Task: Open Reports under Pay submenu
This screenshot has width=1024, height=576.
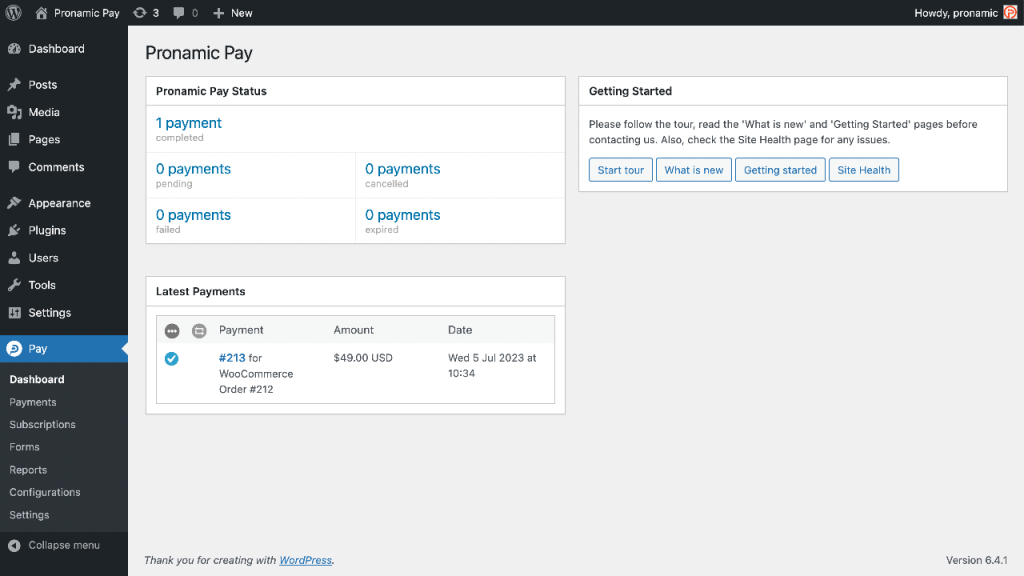Action: (x=28, y=470)
